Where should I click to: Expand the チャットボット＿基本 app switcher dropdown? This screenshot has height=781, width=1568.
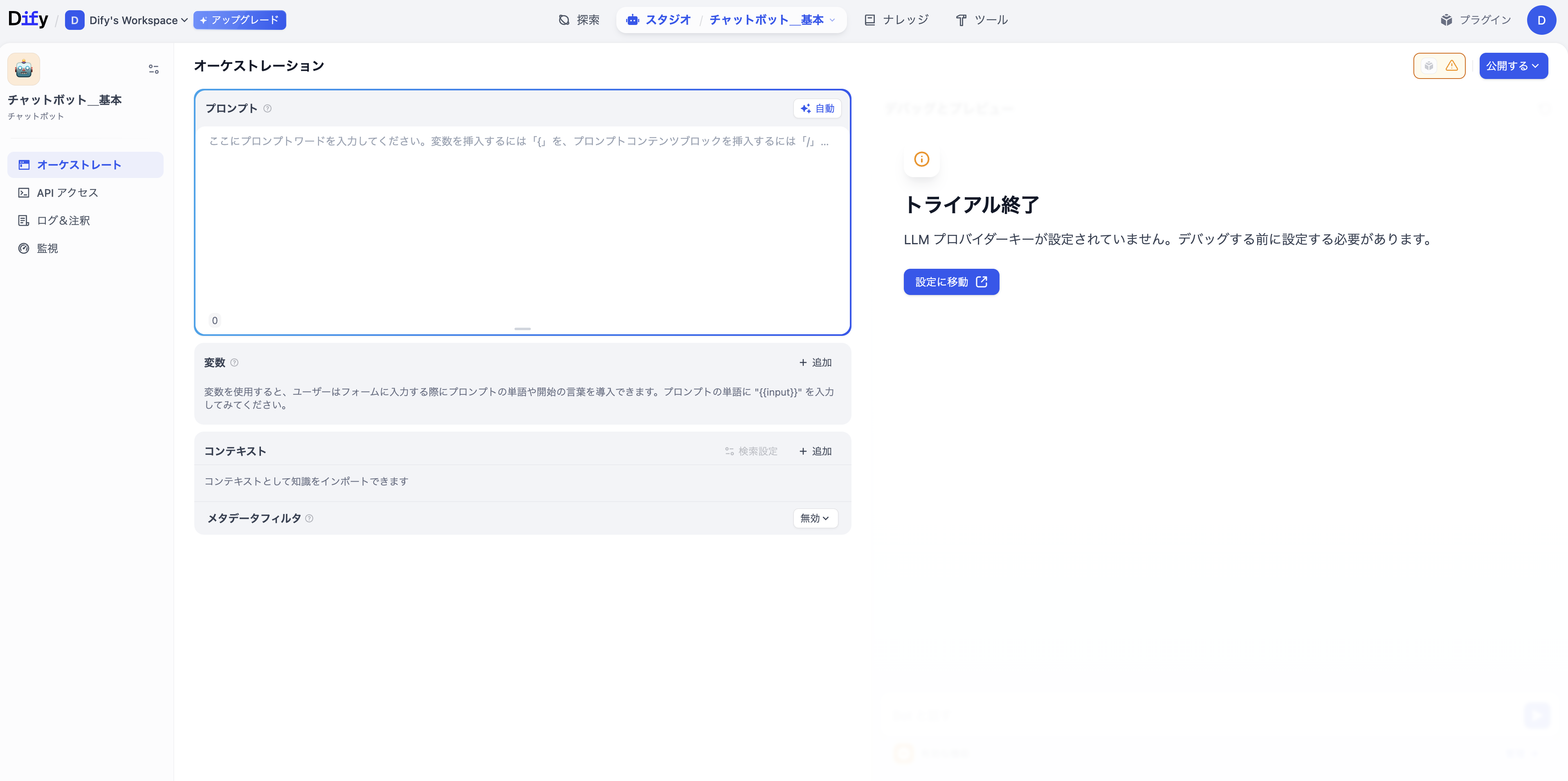(x=833, y=20)
